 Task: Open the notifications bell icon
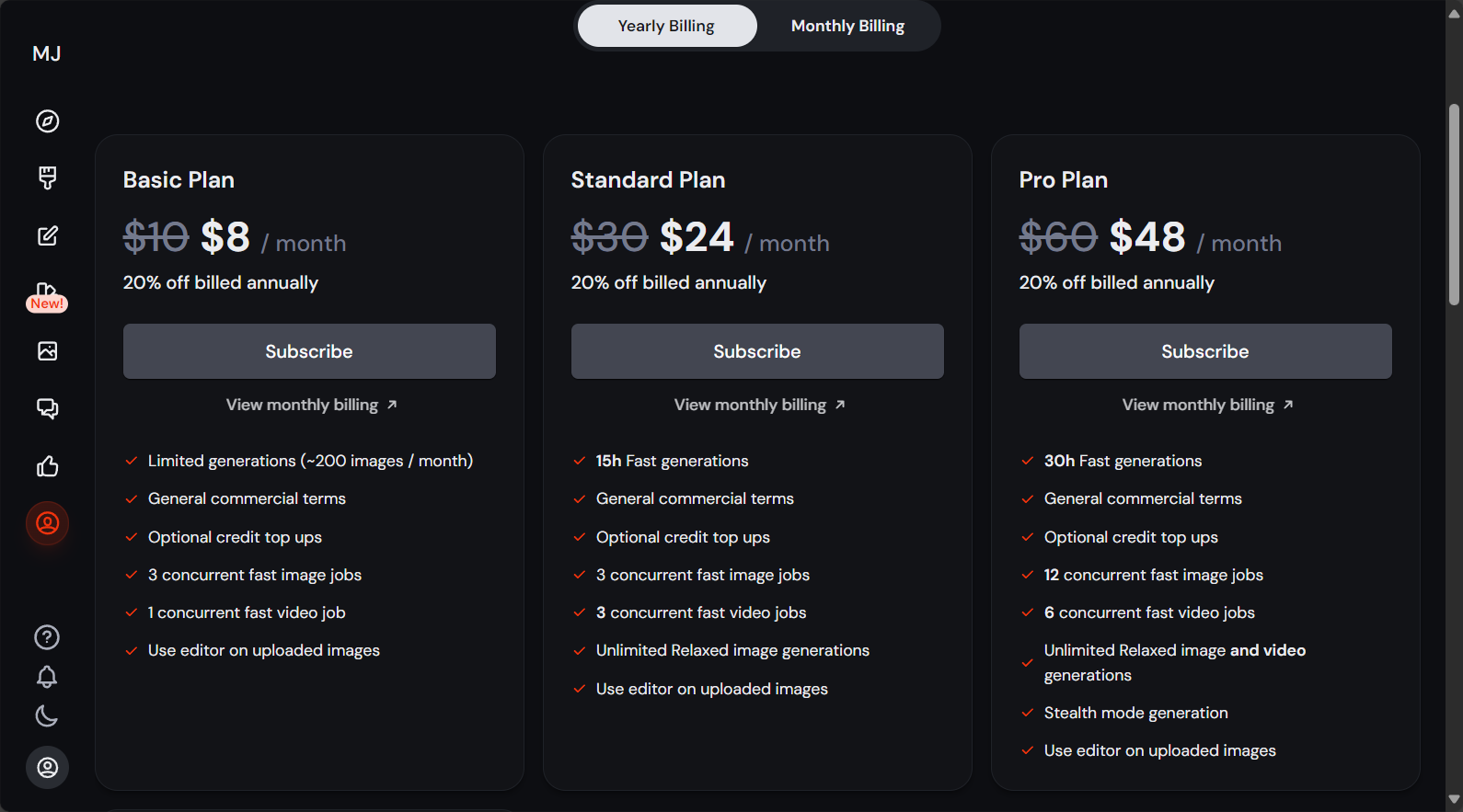(x=47, y=677)
